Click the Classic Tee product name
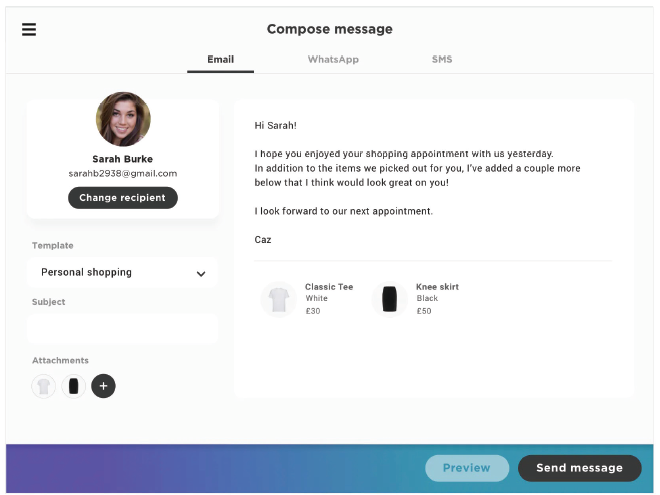 click(329, 287)
